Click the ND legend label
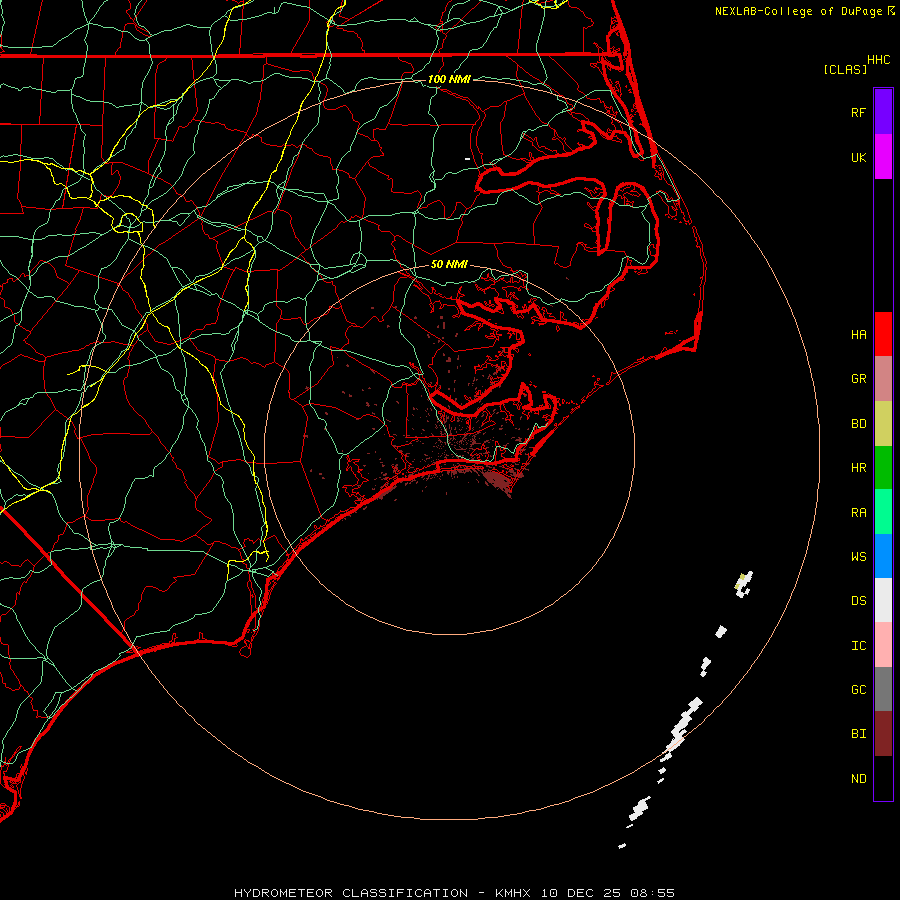The image size is (900, 900). (x=858, y=779)
